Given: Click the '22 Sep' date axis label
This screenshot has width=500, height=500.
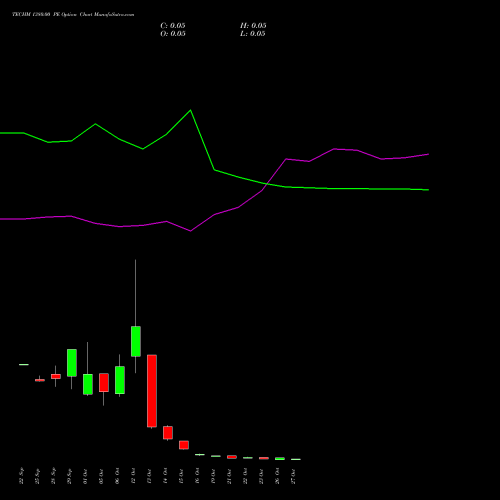Looking at the screenshot, I should click(22, 476).
